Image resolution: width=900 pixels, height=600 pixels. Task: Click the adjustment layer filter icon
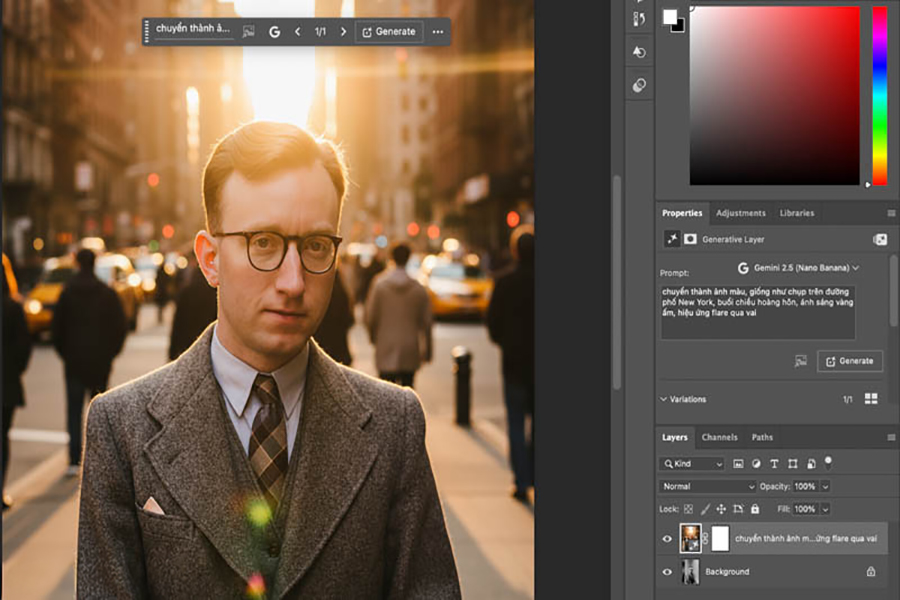click(x=756, y=464)
